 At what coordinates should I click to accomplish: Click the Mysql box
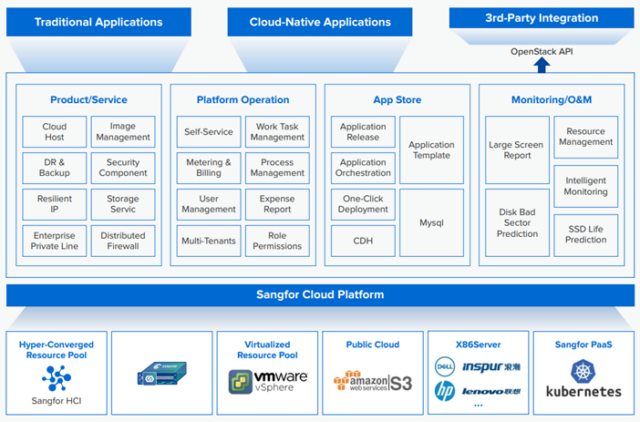click(x=431, y=222)
